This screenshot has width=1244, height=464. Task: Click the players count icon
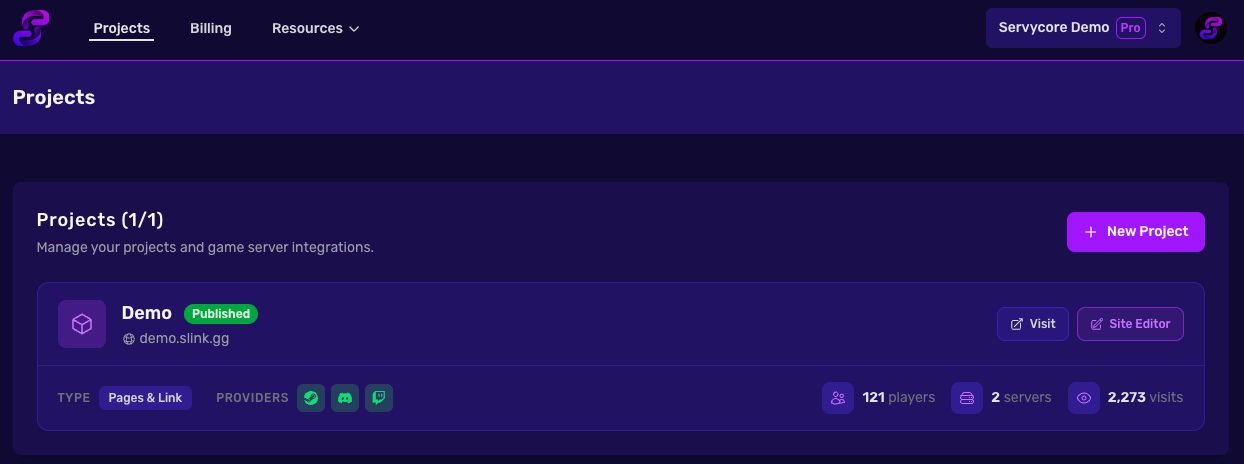pos(837,398)
